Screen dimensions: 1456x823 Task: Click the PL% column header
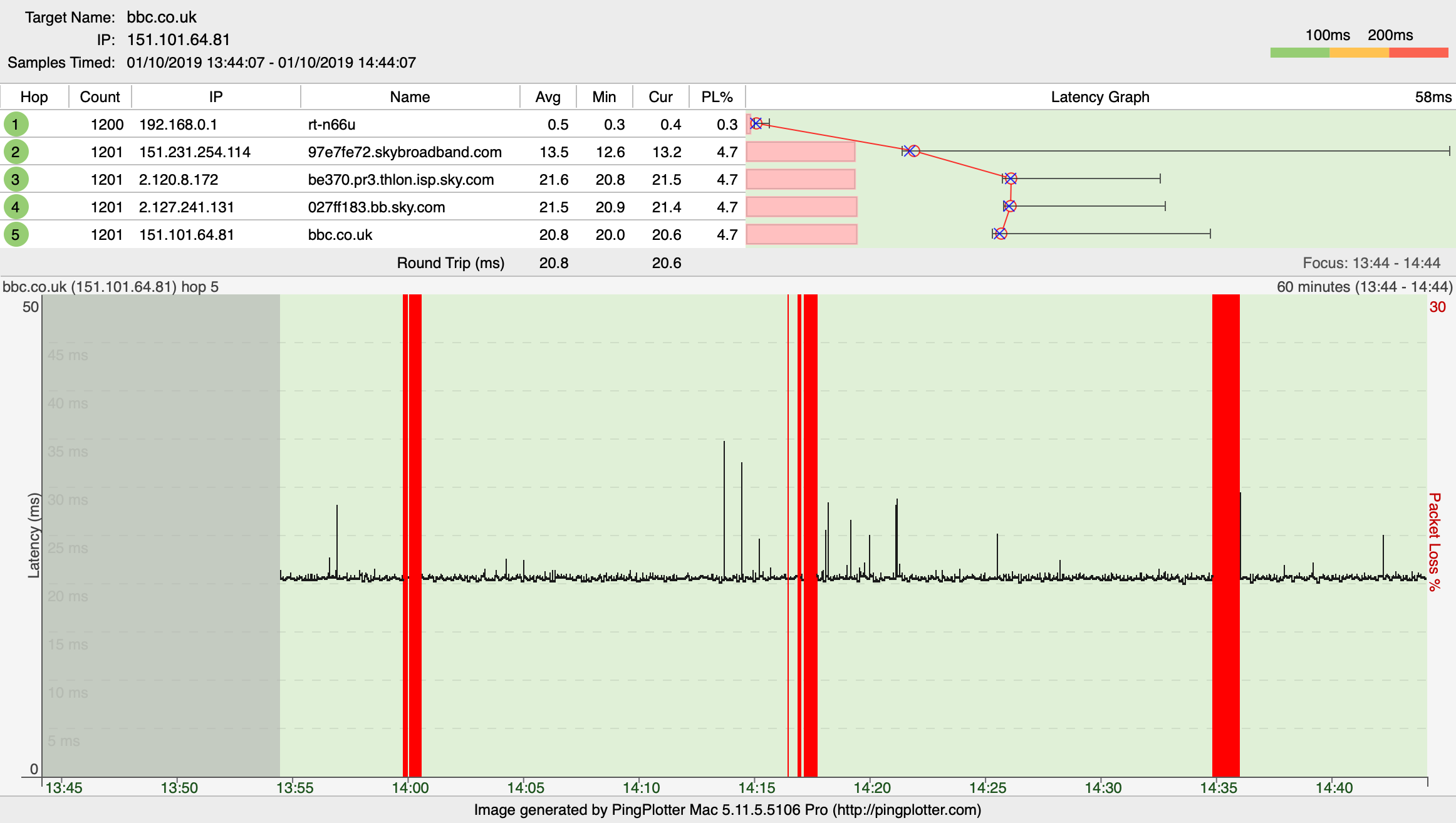pos(717,97)
